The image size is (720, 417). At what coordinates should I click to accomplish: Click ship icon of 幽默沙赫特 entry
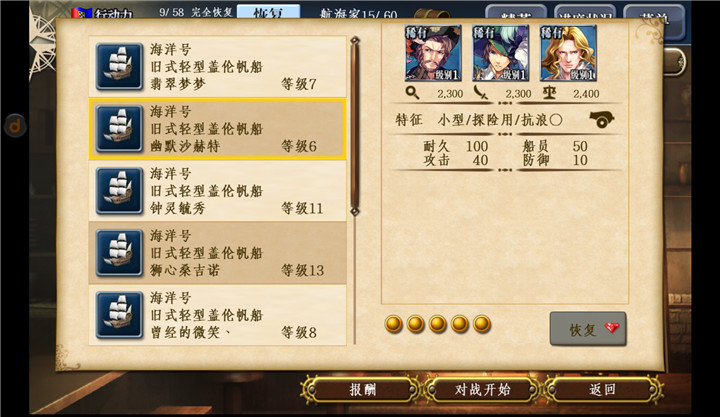[x=119, y=129]
